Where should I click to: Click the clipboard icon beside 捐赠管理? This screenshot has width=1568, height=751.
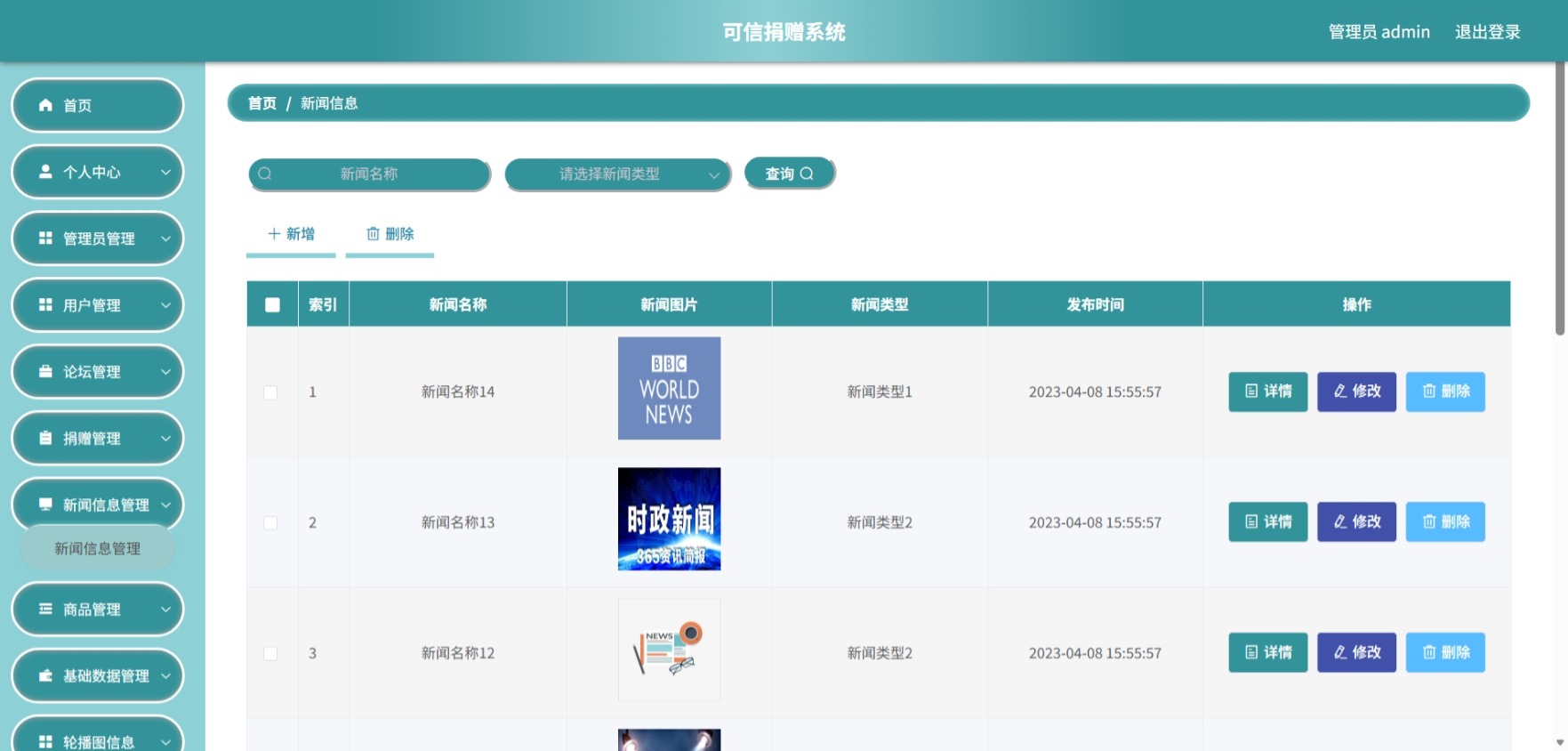(x=45, y=439)
